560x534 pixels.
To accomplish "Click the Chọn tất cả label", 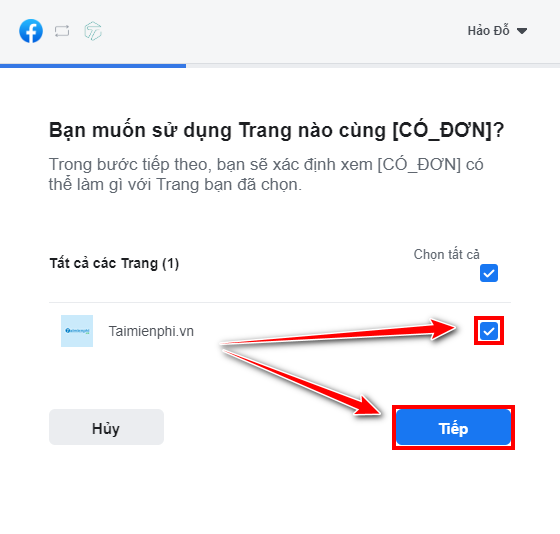I will click(x=446, y=254).
